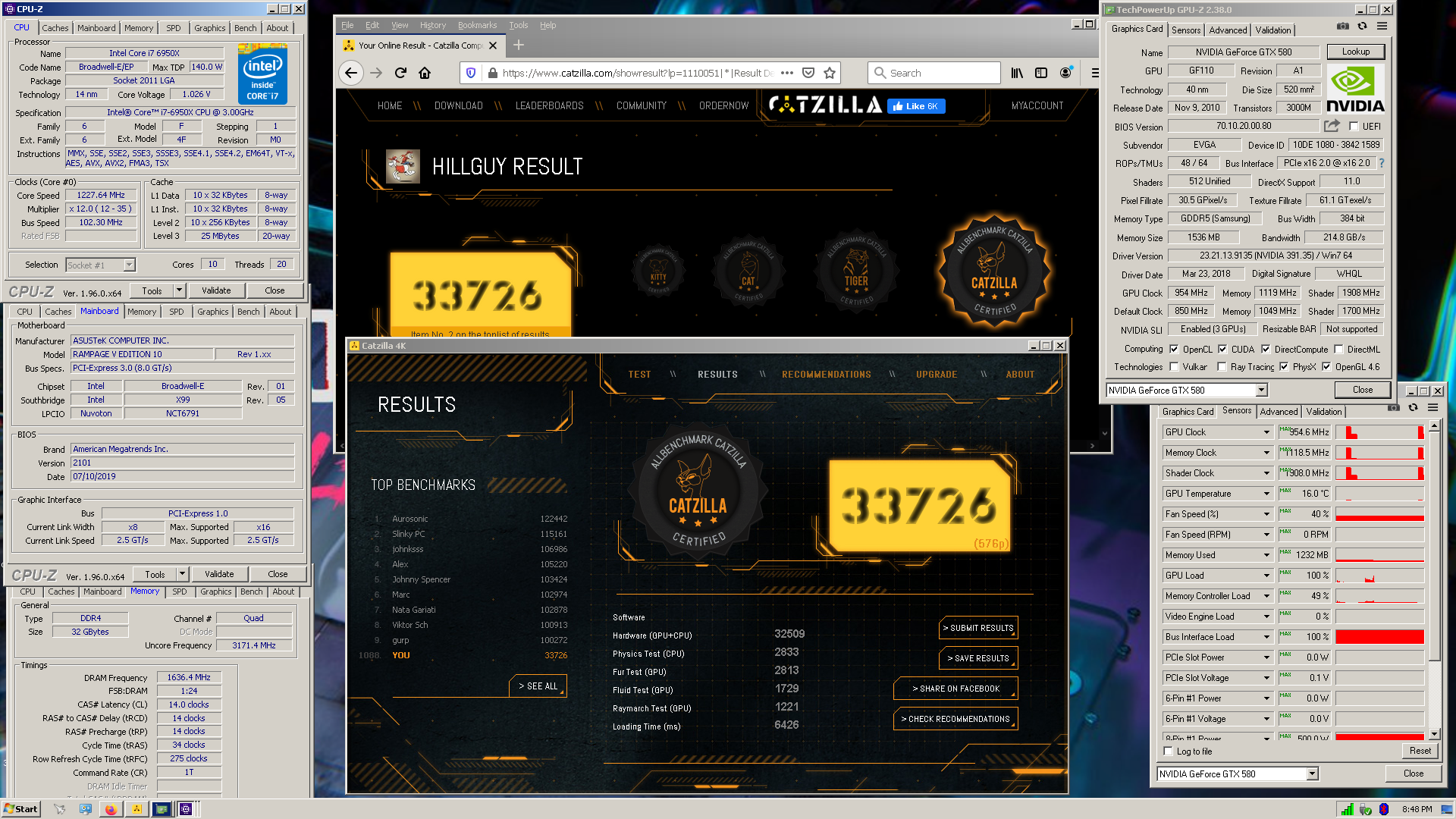This screenshot has width=1456, height=819.
Task: Click the Validate button in top CPU-Z window
Action: pyautogui.click(x=216, y=290)
